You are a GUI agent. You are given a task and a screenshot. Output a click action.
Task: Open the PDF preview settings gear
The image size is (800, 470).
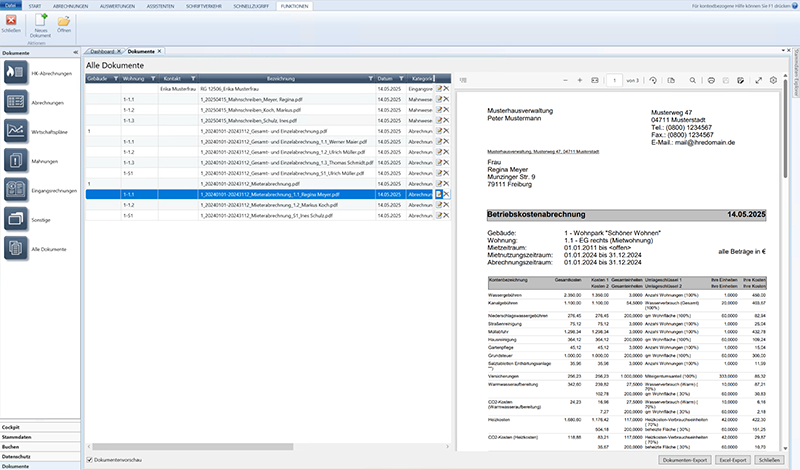tap(773, 80)
